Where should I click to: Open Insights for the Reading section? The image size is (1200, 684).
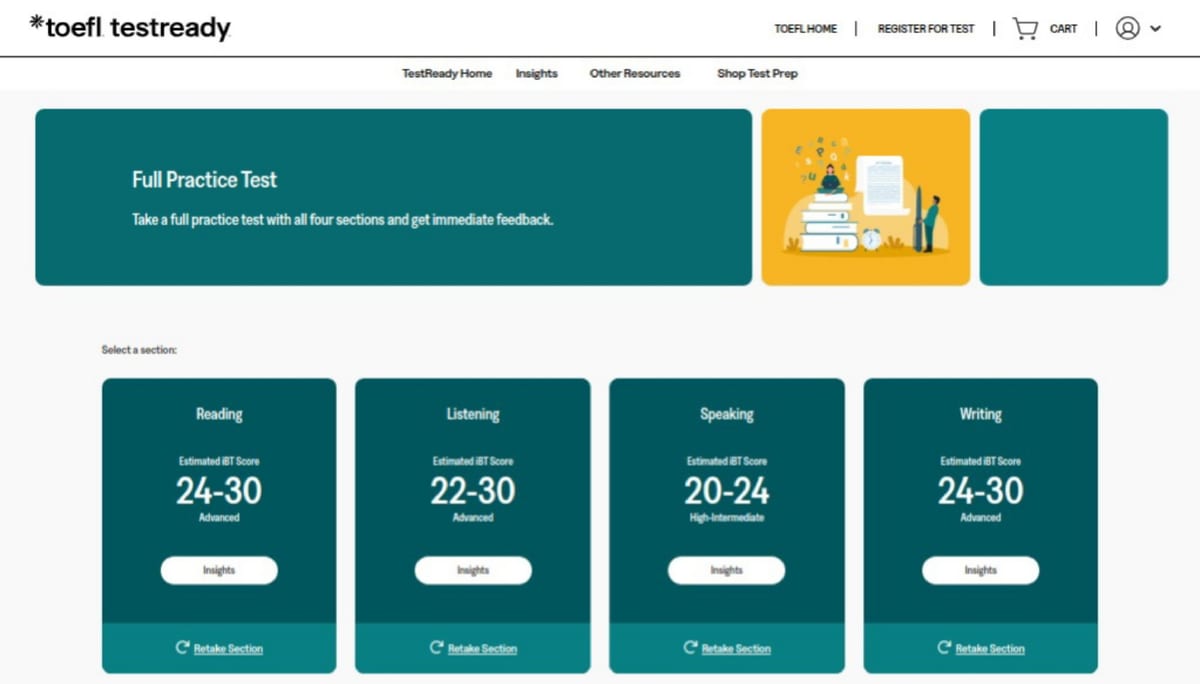coord(219,570)
